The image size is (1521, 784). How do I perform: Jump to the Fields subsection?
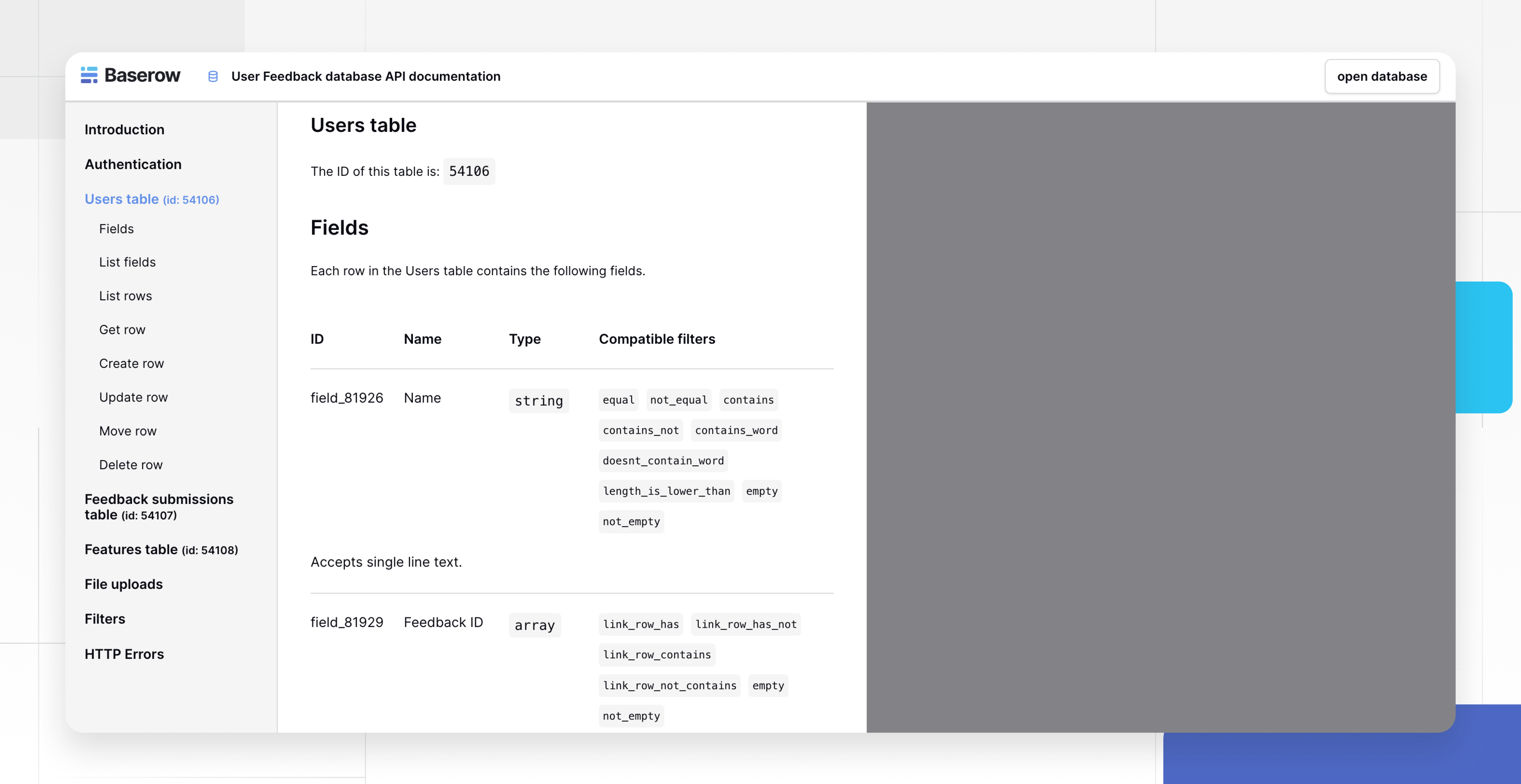[116, 228]
